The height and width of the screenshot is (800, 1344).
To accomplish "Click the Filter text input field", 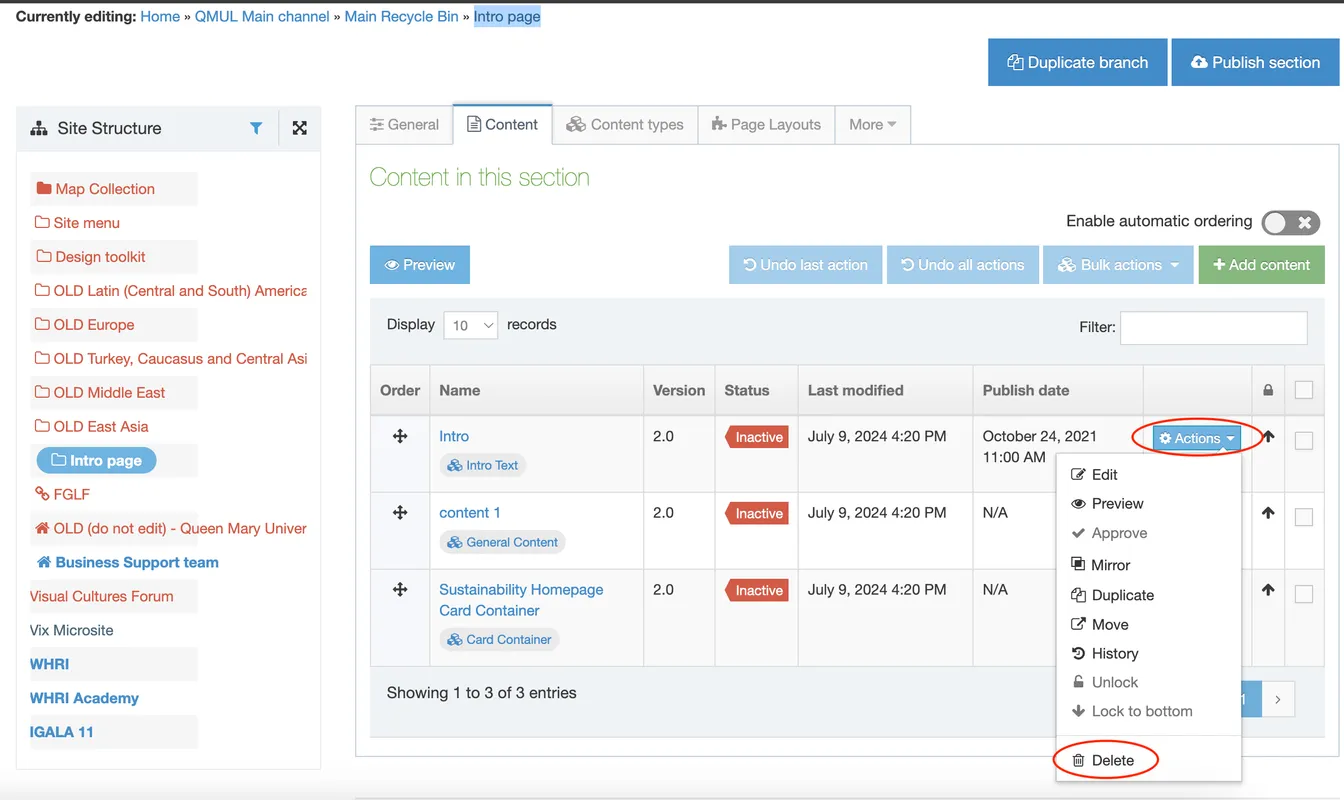I will [x=1214, y=328].
